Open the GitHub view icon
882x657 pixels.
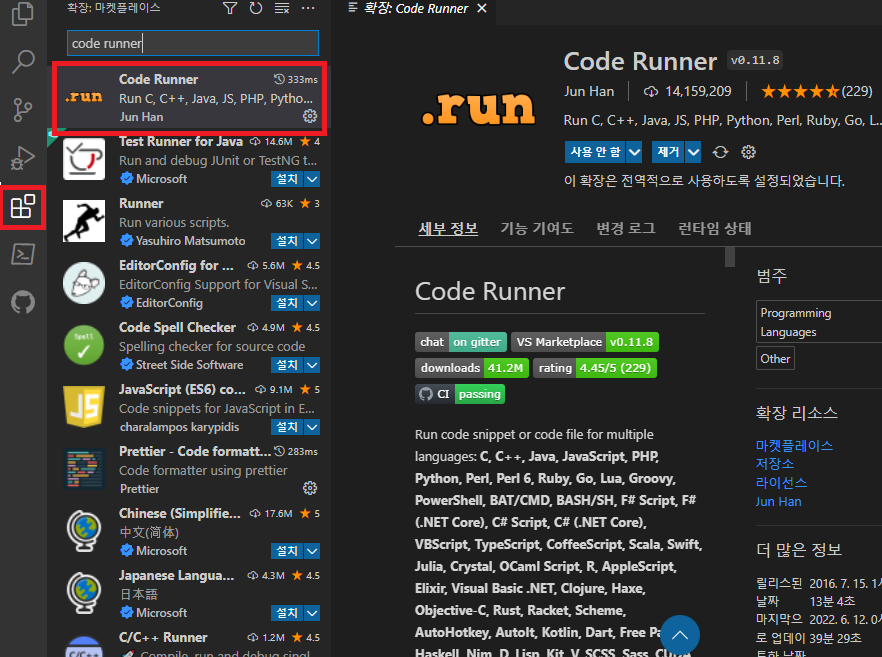pos(22,302)
